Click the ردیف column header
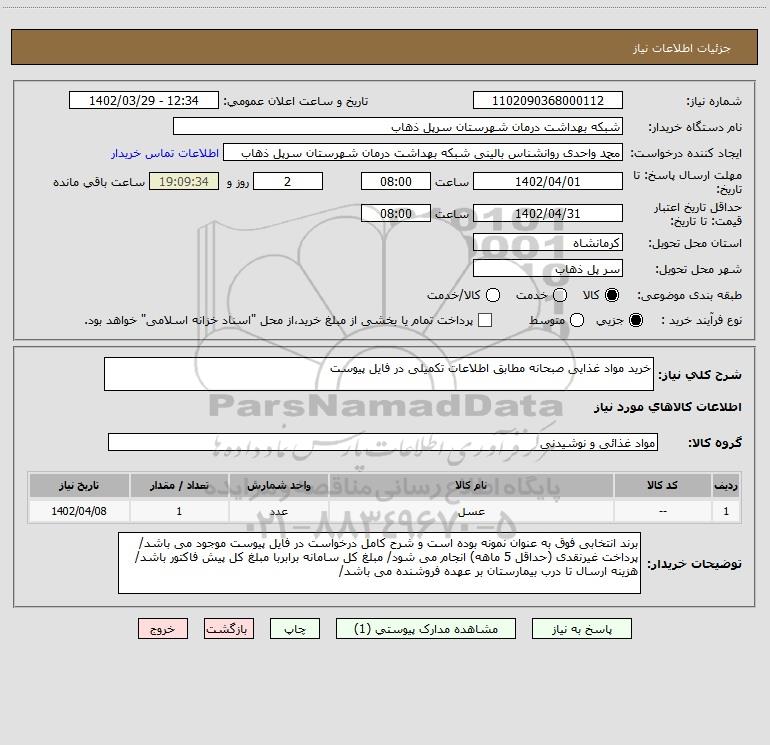Image resolution: width=770 pixels, height=745 pixels. coord(726,485)
